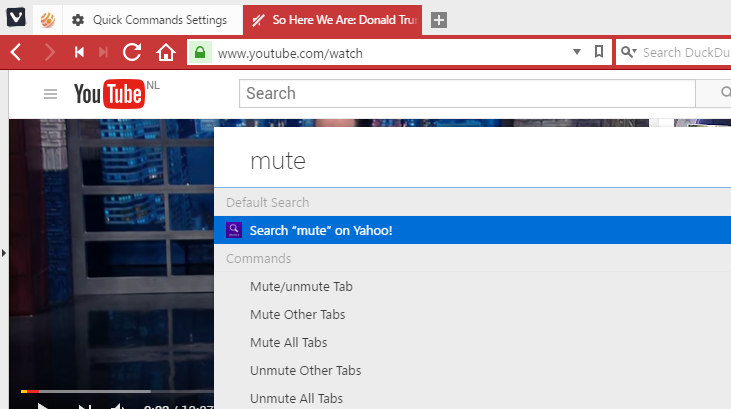The image size is (731, 409).
Task: Click the Default Search heading
Action: pyautogui.click(x=268, y=202)
